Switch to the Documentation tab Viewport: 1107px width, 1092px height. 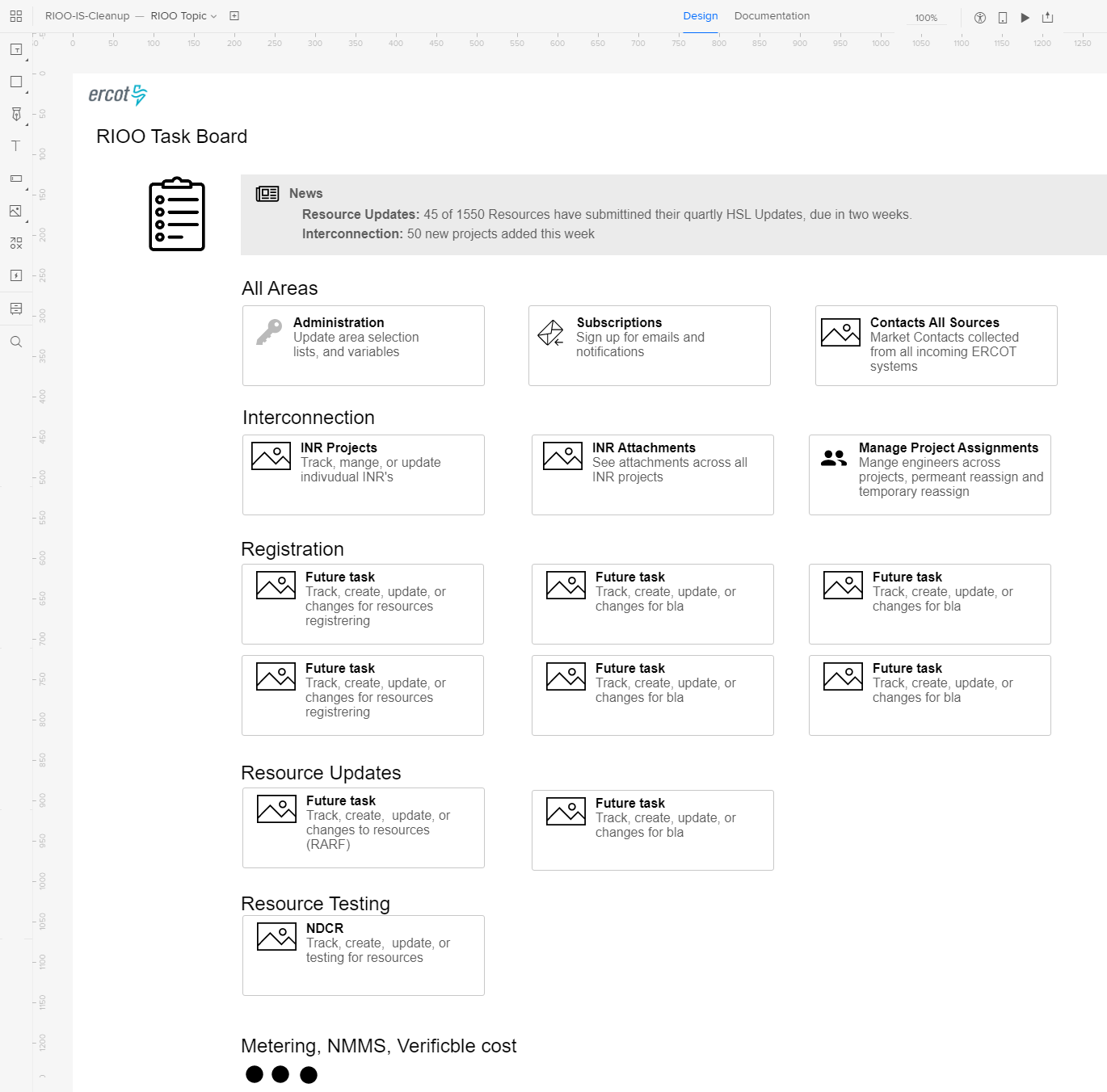(x=771, y=15)
